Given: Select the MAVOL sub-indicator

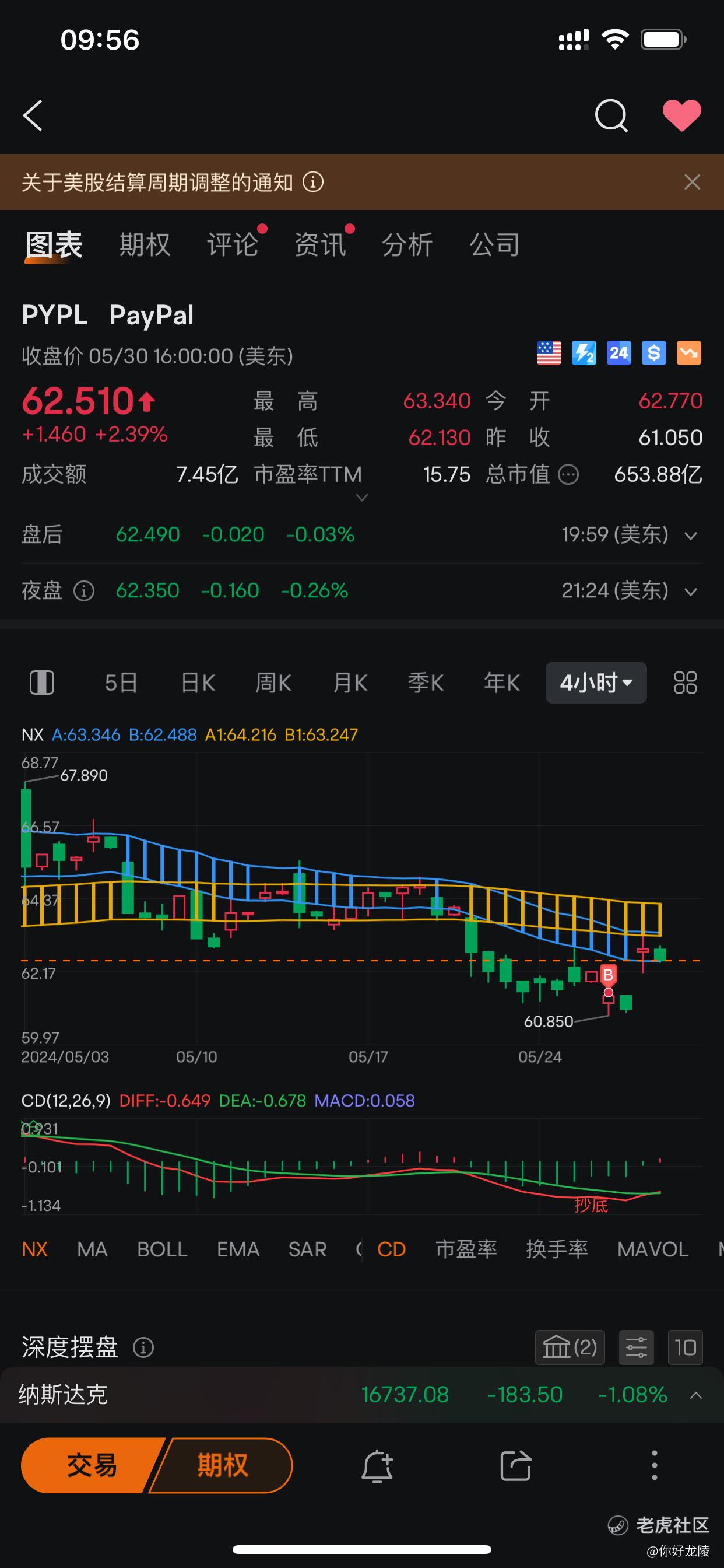Looking at the screenshot, I should pos(653,1249).
